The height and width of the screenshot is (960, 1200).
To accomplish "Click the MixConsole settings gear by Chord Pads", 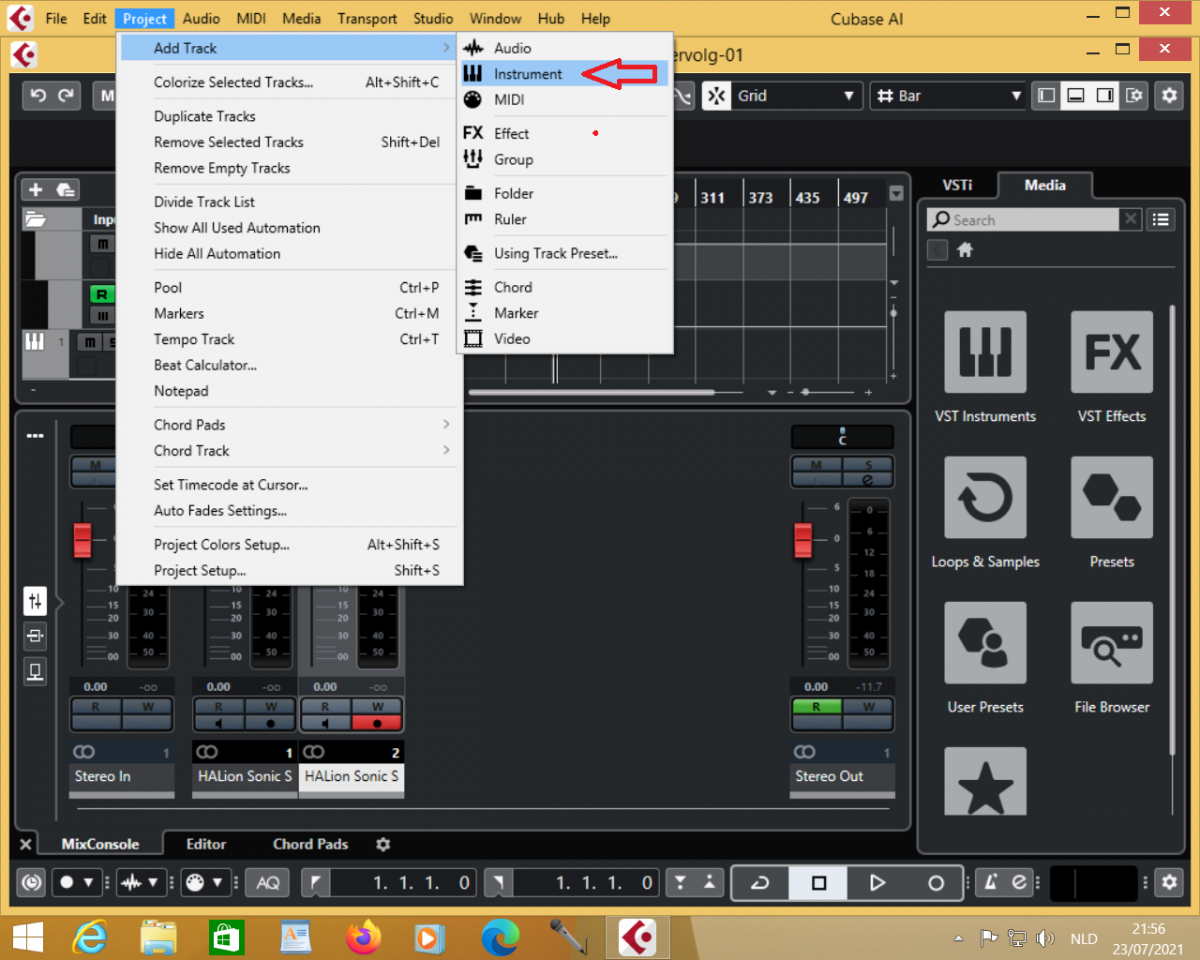I will coord(383,844).
